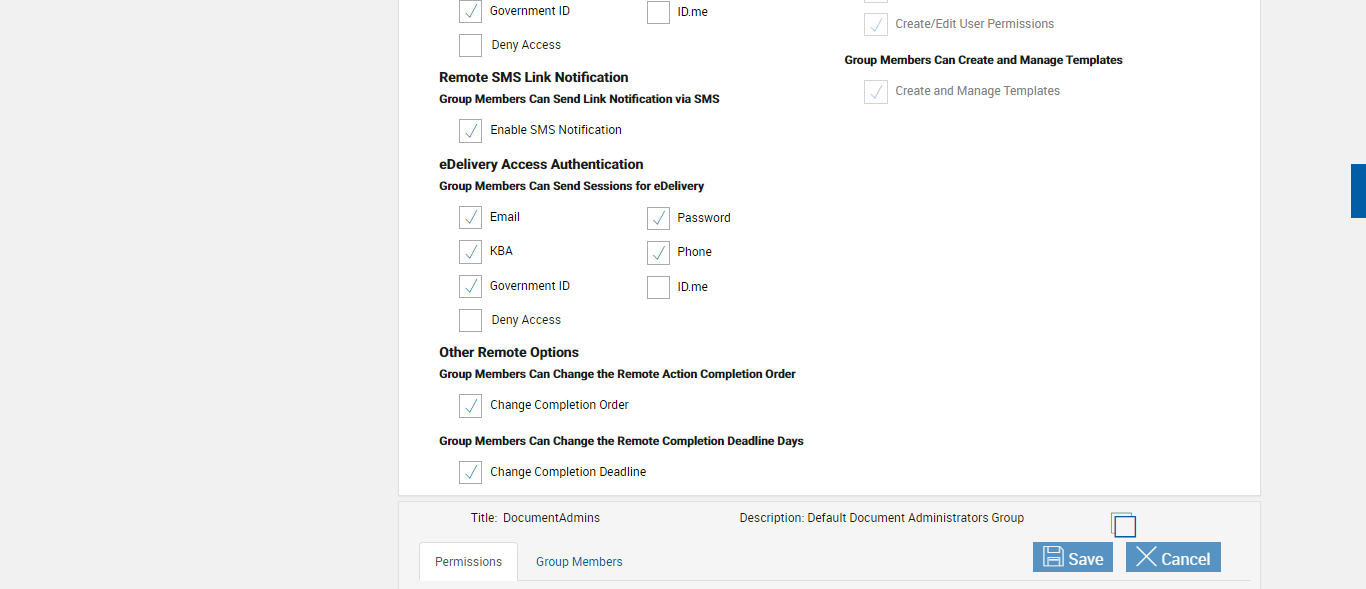Image resolution: width=1366 pixels, height=589 pixels.
Task: Switch to the Group Members tab
Action: [579, 562]
